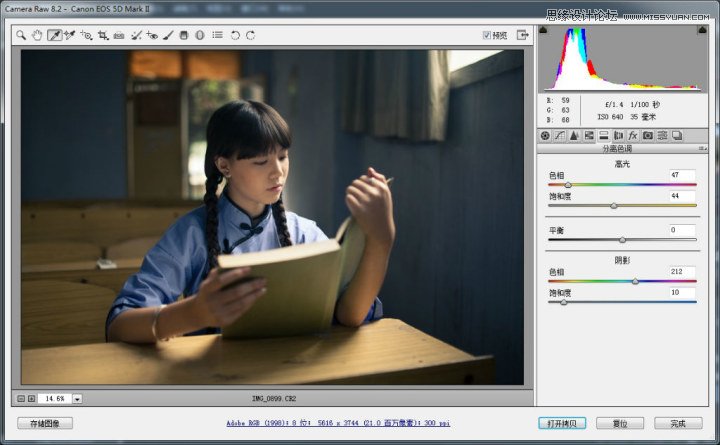
Task: Click the highlights 色相 hue slider
Action: [622, 185]
